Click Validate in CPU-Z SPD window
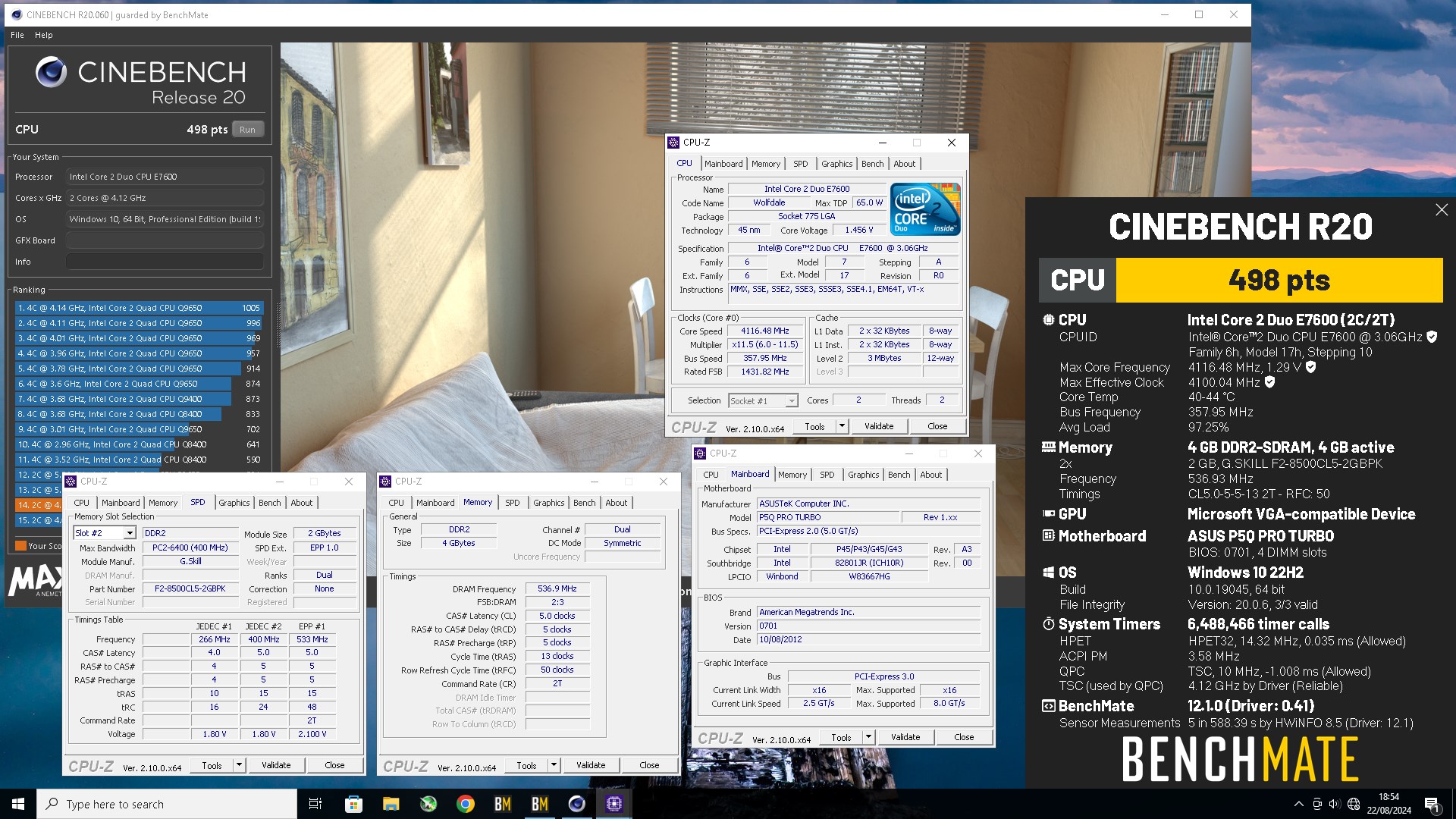The width and height of the screenshot is (1456, 819). click(276, 765)
